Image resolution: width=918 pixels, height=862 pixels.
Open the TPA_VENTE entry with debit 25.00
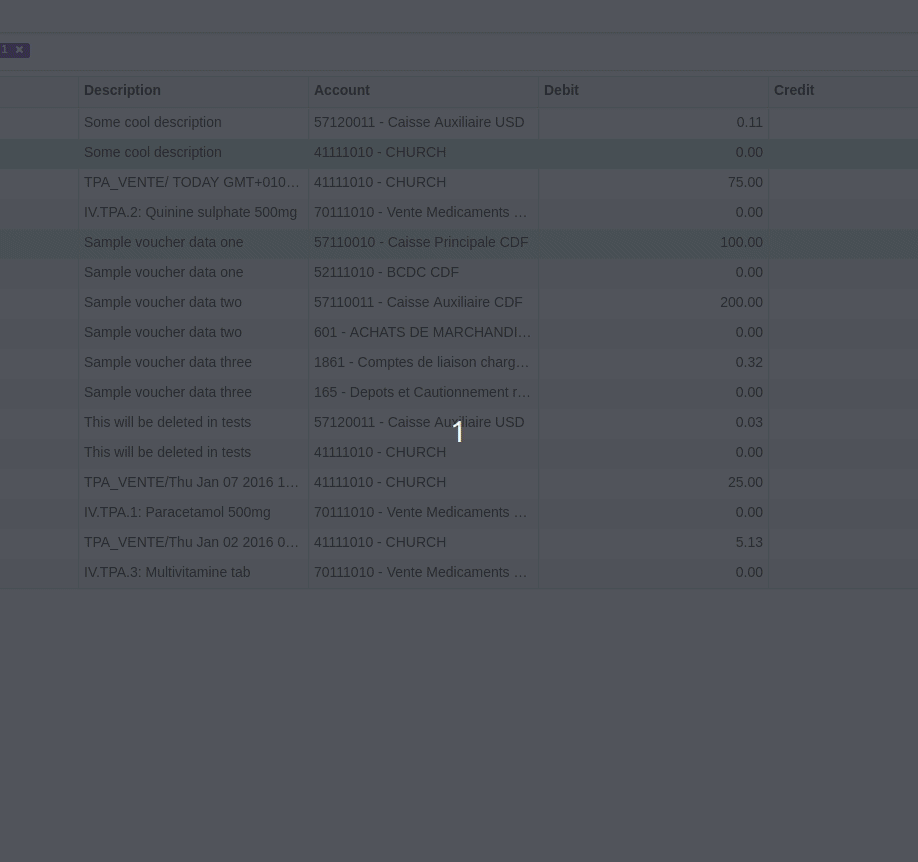click(191, 482)
